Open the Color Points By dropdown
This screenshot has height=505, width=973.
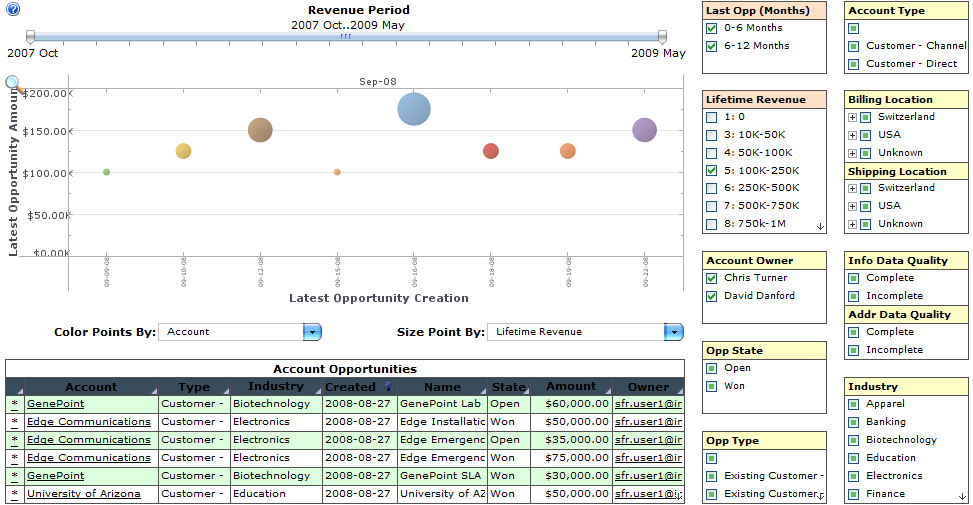click(x=312, y=332)
